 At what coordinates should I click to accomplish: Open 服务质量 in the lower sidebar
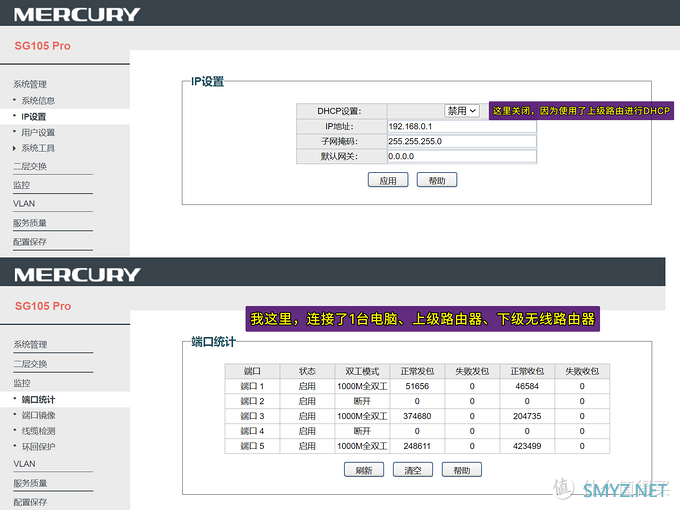(x=30, y=483)
